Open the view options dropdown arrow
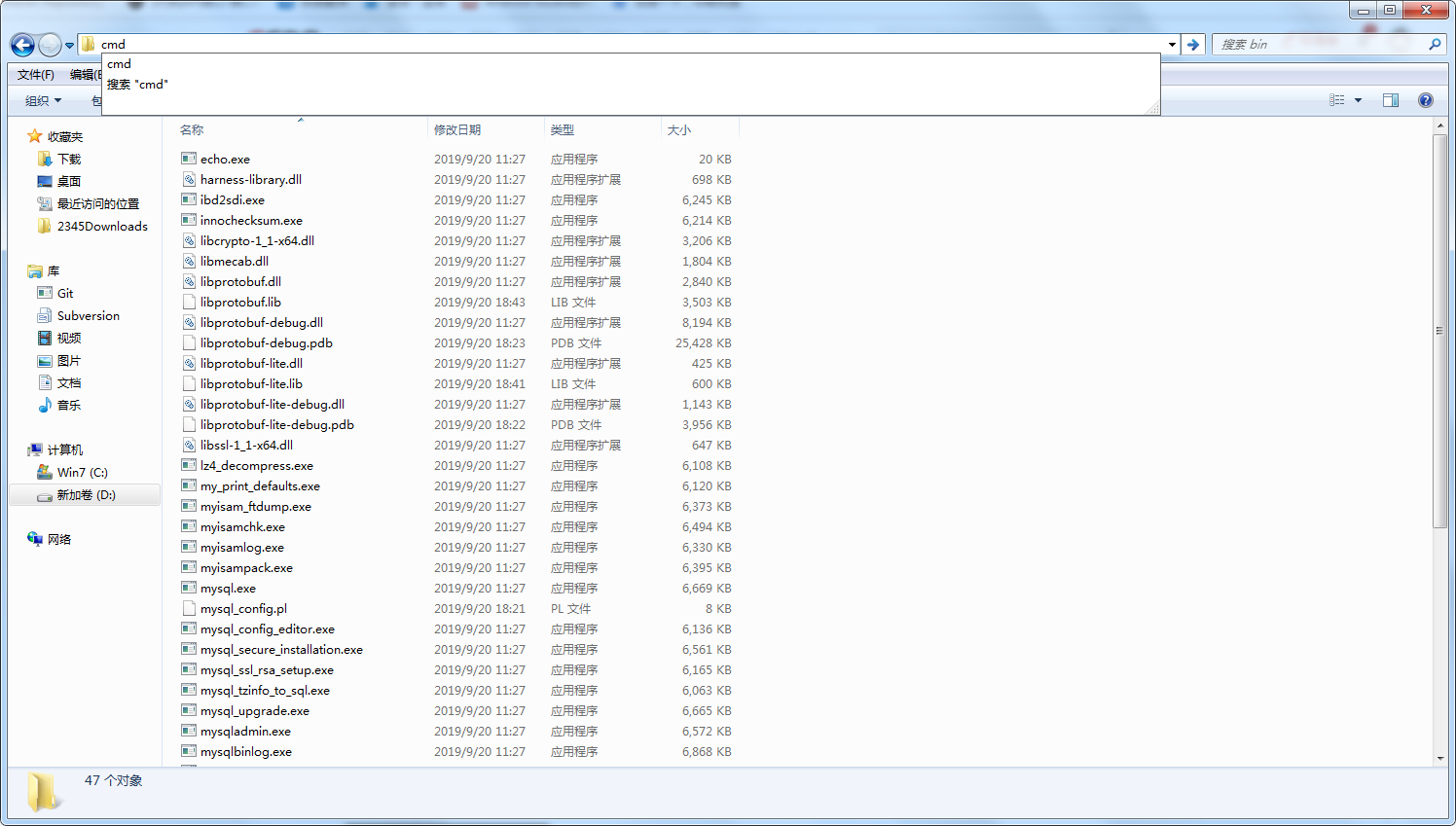The height and width of the screenshot is (826, 1456). 1359,99
